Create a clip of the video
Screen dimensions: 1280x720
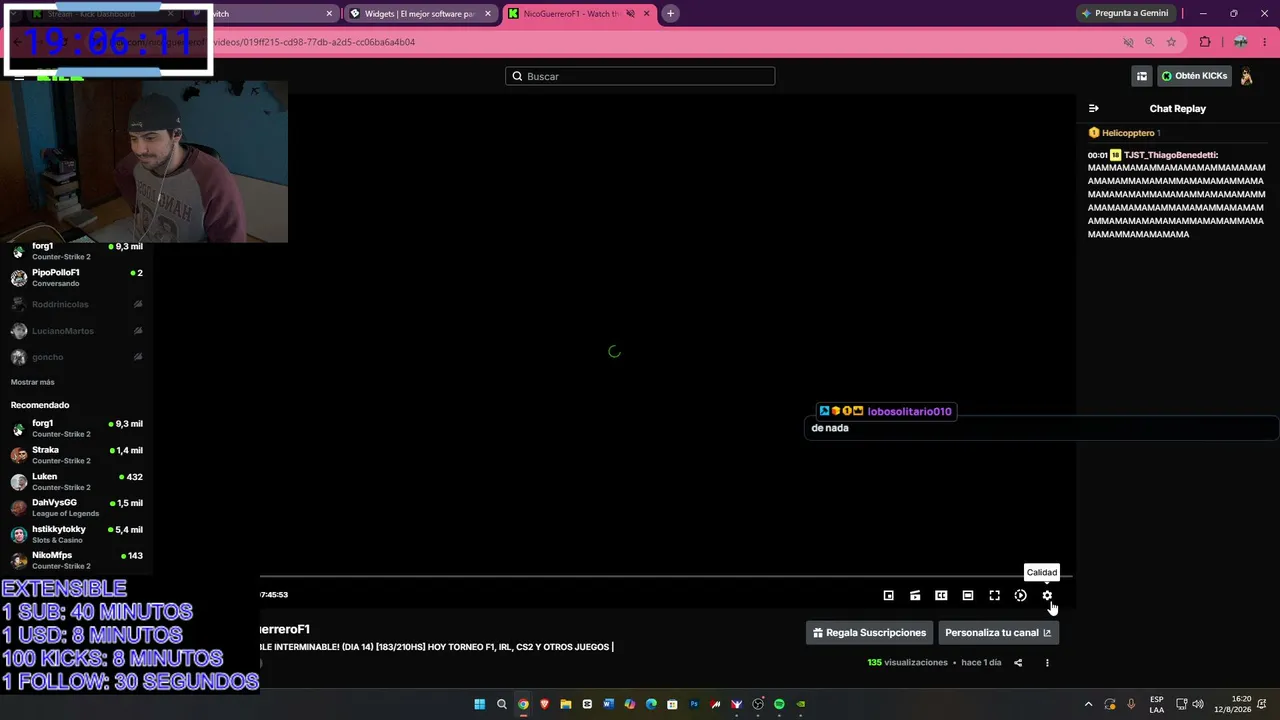(x=915, y=595)
